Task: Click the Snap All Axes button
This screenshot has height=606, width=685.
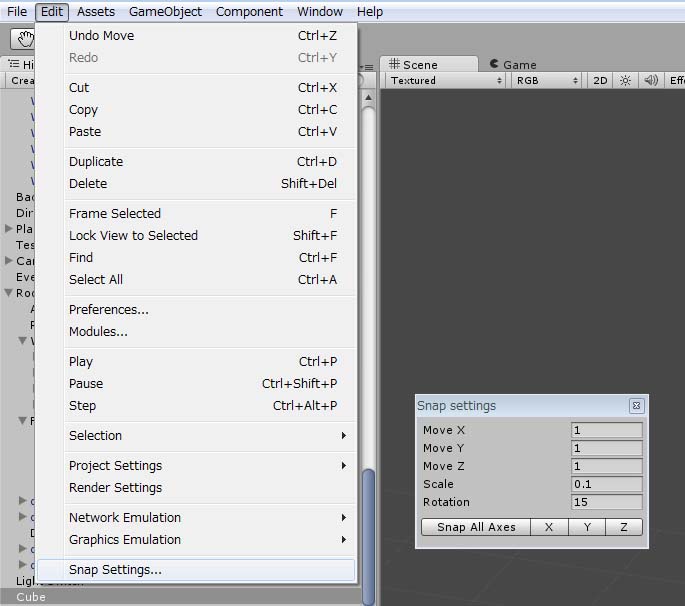Action: (x=476, y=527)
